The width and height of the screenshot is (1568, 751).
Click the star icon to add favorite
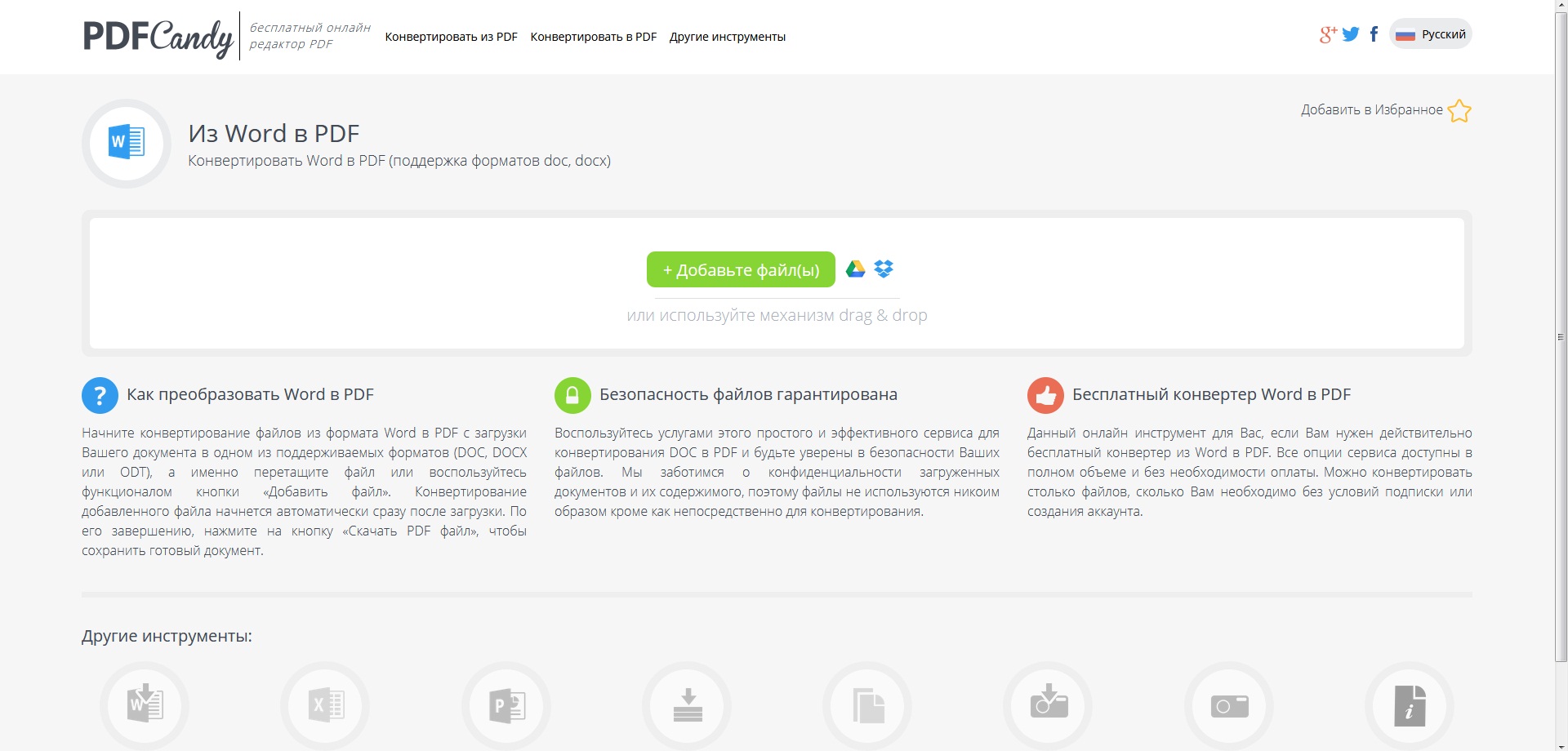tap(1459, 111)
